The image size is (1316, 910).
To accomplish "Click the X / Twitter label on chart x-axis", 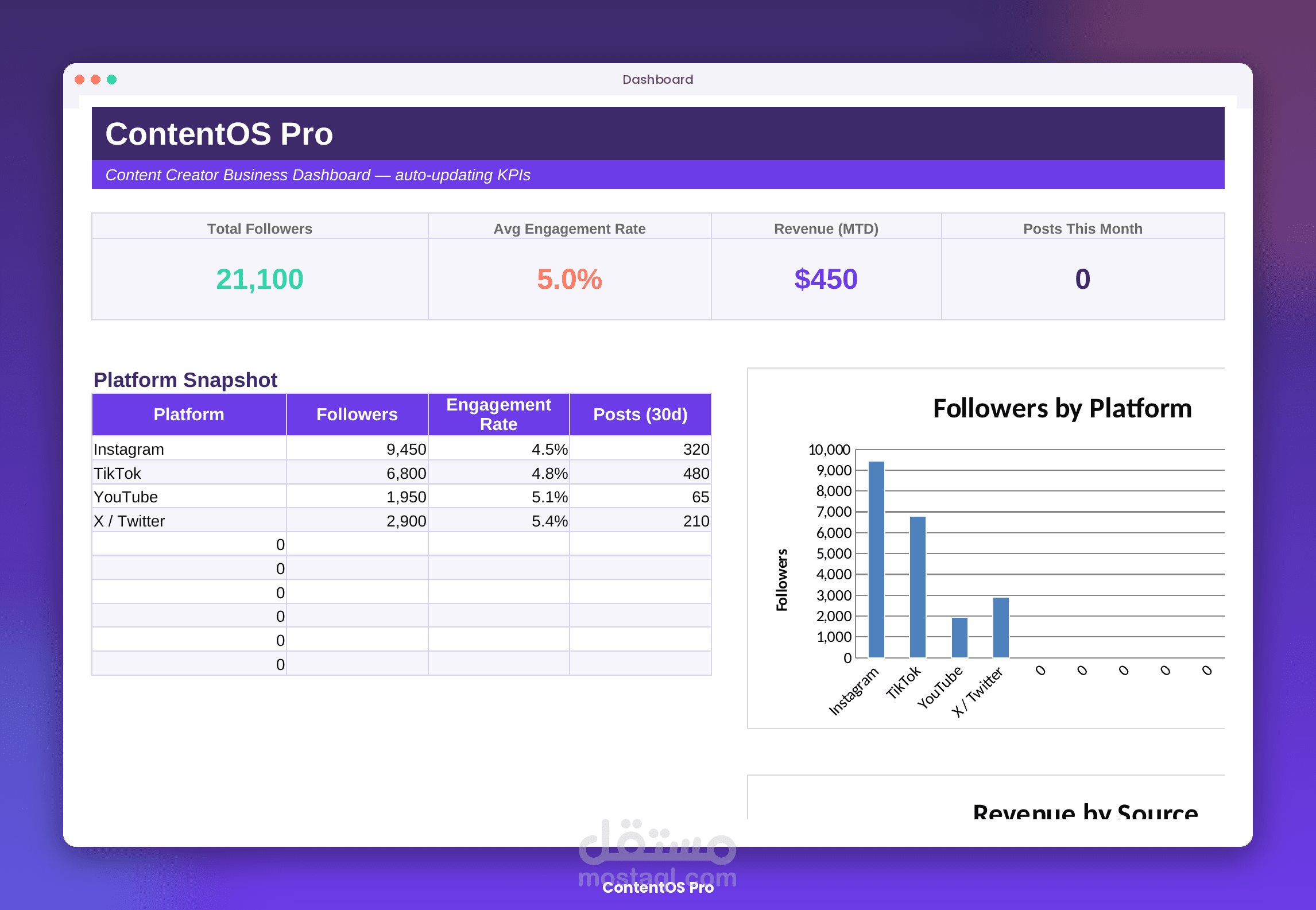I will click(977, 692).
